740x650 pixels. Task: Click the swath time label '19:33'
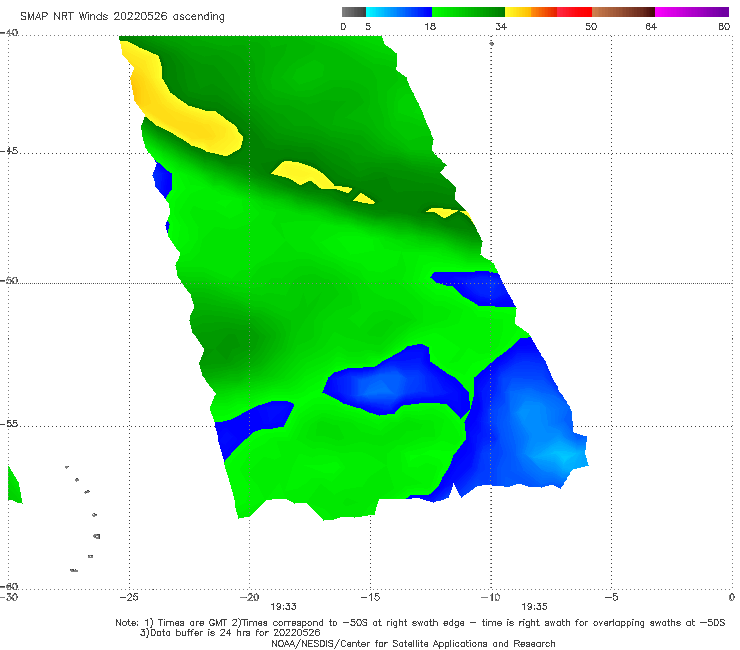[x=283, y=607]
